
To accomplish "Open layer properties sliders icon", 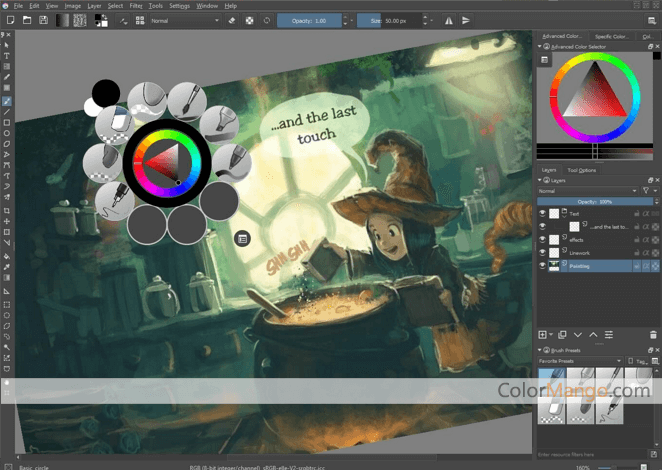I will pyautogui.click(x=609, y=334).
